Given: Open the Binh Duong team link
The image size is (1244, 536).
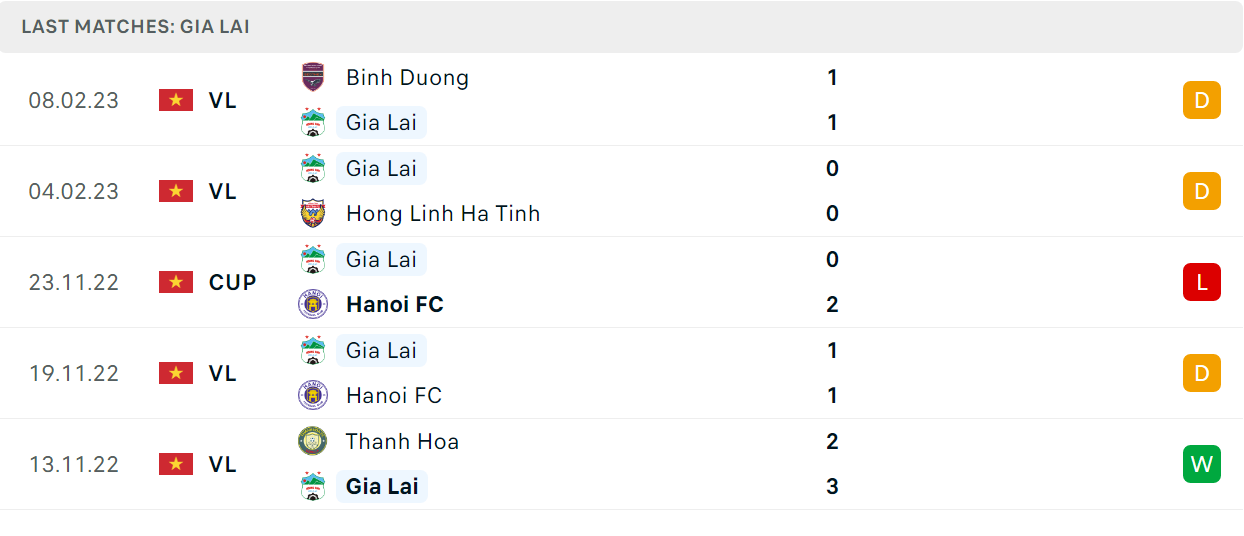Looking at the screenshot, I should click(x=407, y=77).
